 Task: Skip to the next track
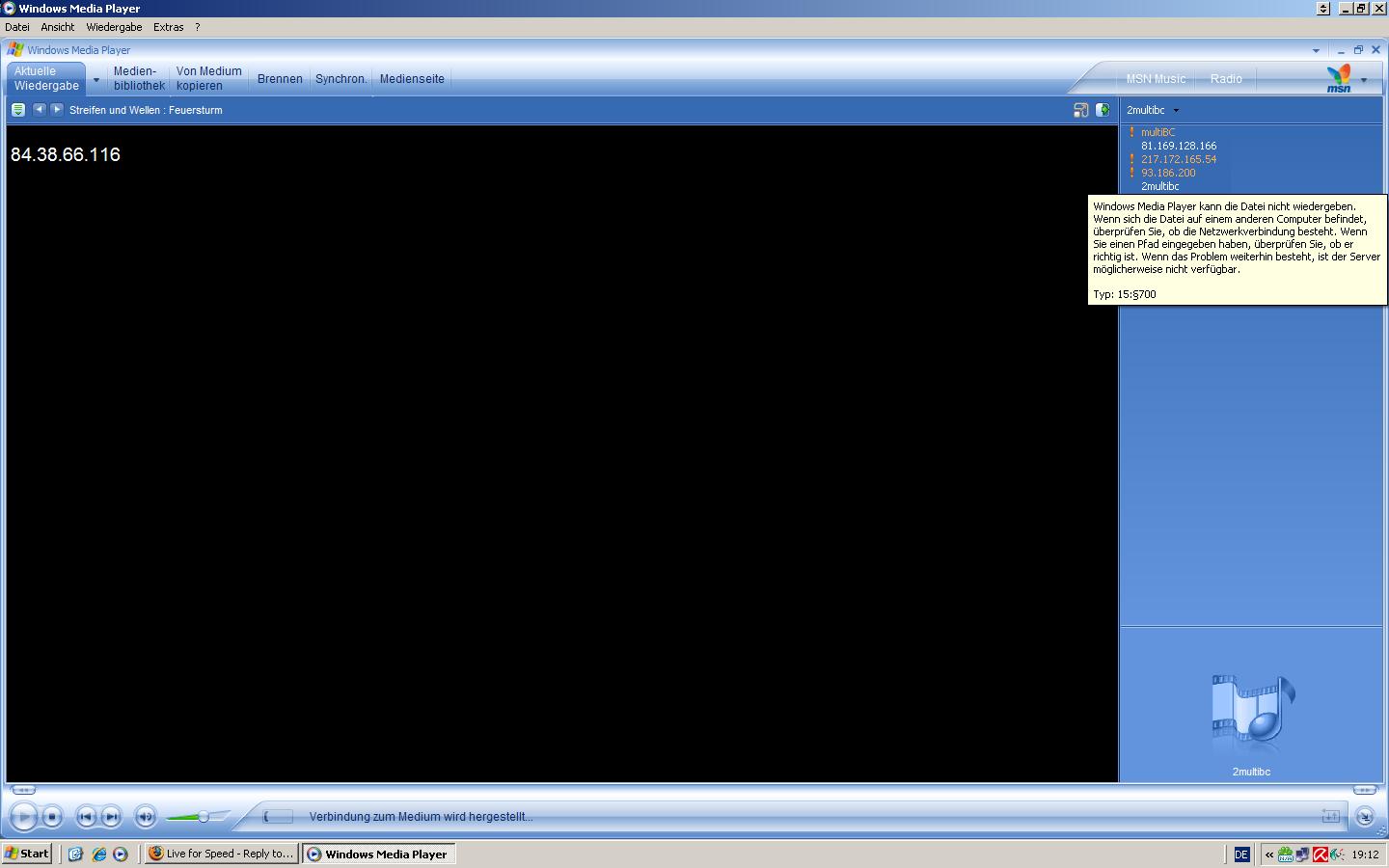[x=111, y=817]
